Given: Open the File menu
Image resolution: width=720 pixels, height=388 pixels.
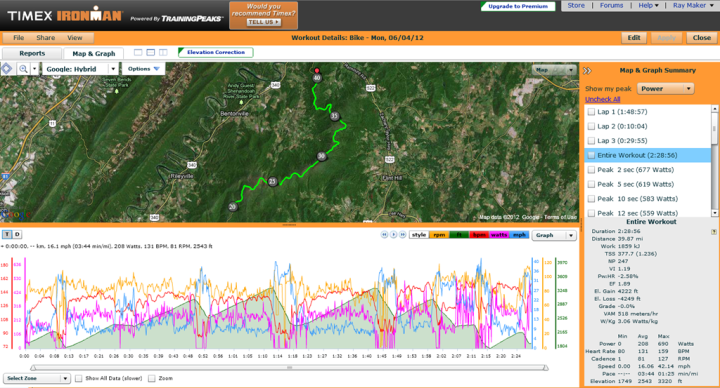Looking at the screenshot, I should click(18, 38).
